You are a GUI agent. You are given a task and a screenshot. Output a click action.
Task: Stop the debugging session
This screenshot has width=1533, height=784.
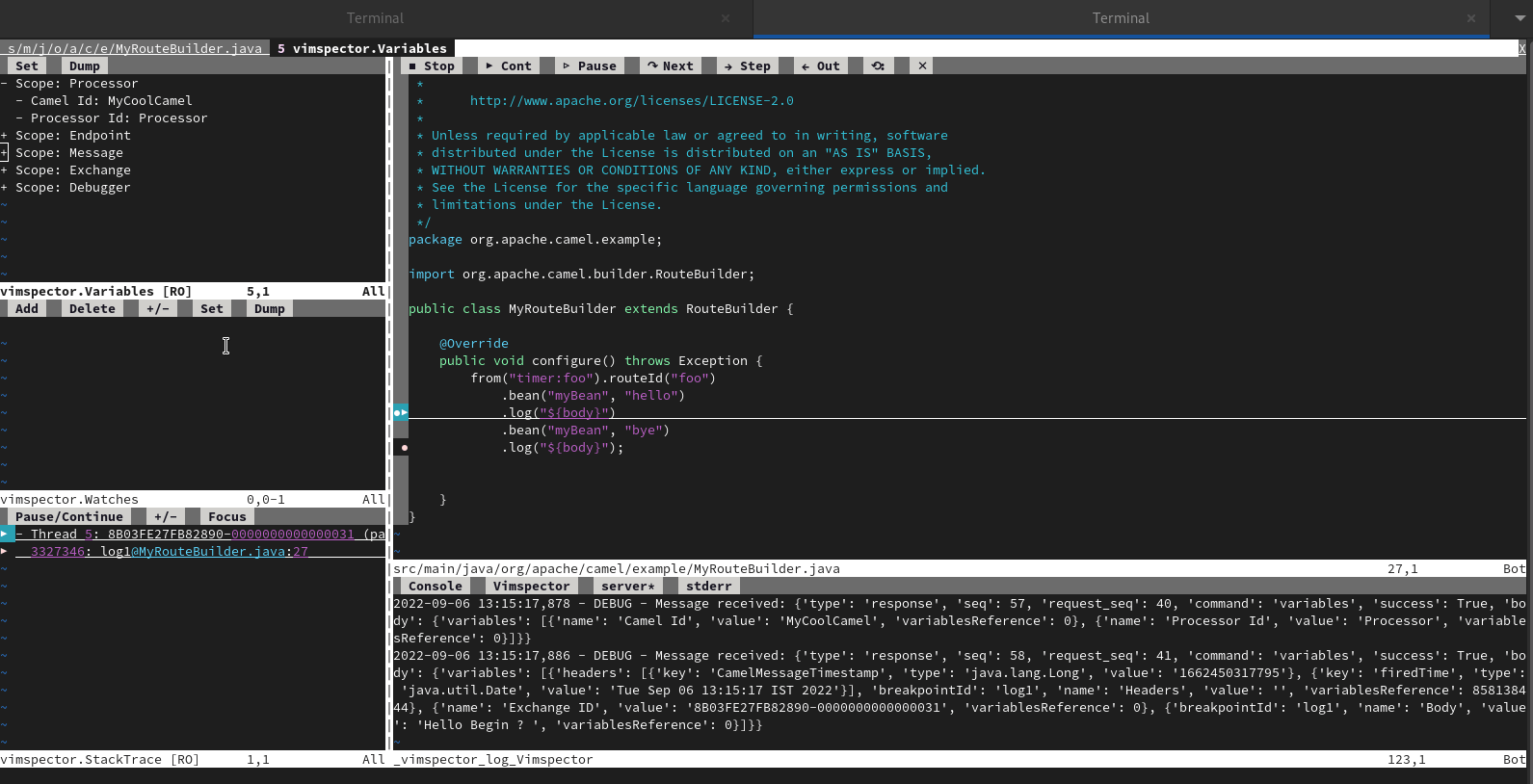click(x=431, y=65)
